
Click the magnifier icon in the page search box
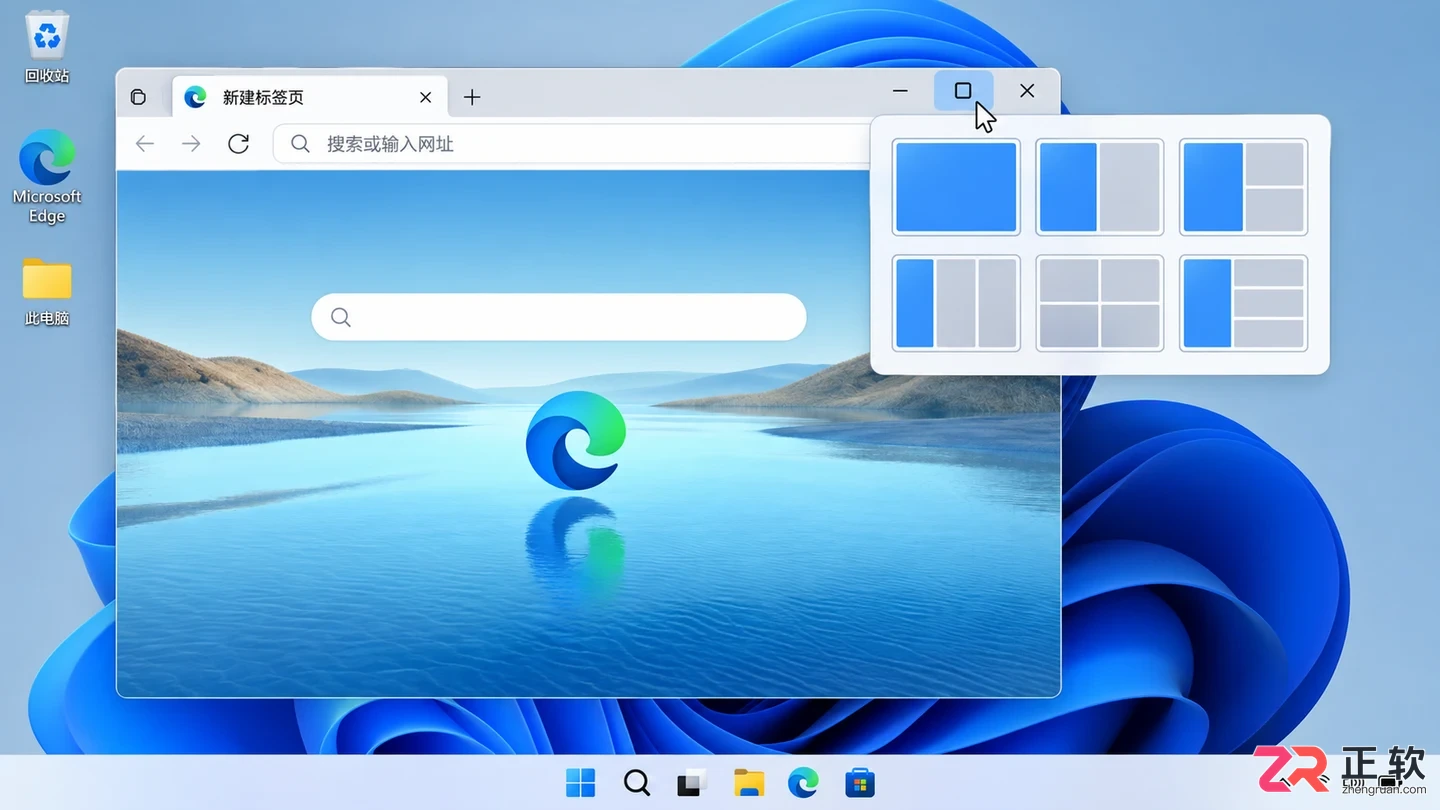tap(341, 317)
